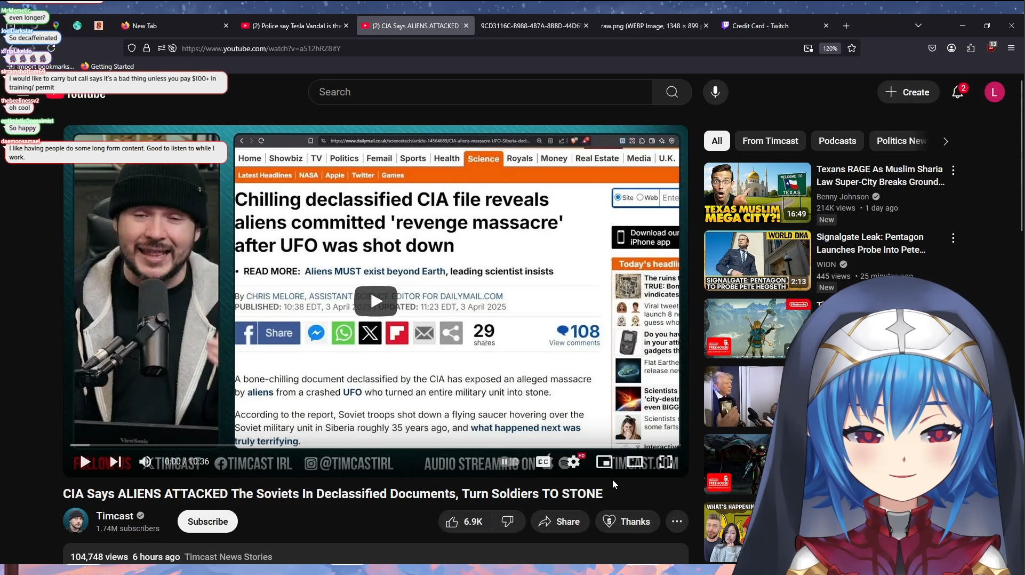Like the video with thumbs up
The image size is (1025, 575).
click(464, 521)
